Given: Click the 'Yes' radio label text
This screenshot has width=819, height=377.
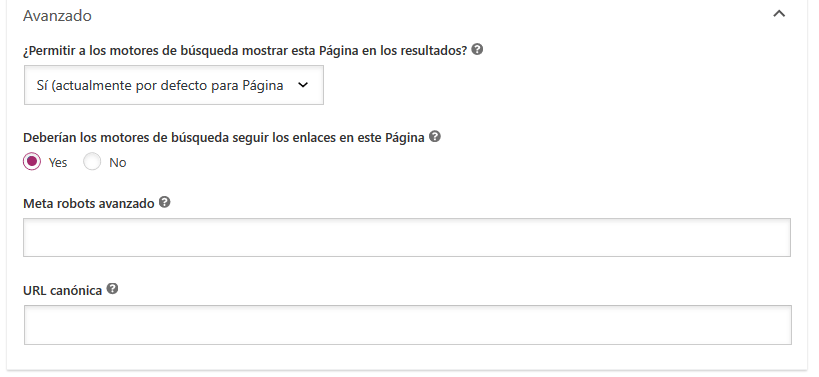Looking at the screenshot, I should (58, 163).
